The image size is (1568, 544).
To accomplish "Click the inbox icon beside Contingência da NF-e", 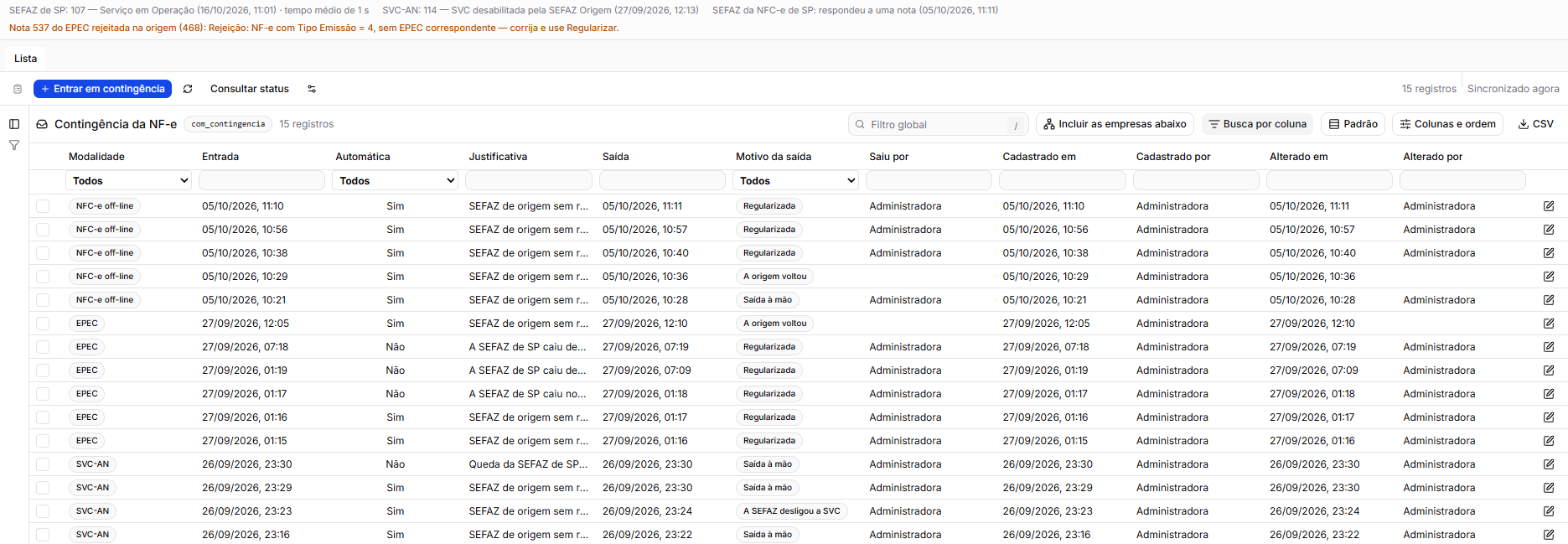I will tap(43, 125).
